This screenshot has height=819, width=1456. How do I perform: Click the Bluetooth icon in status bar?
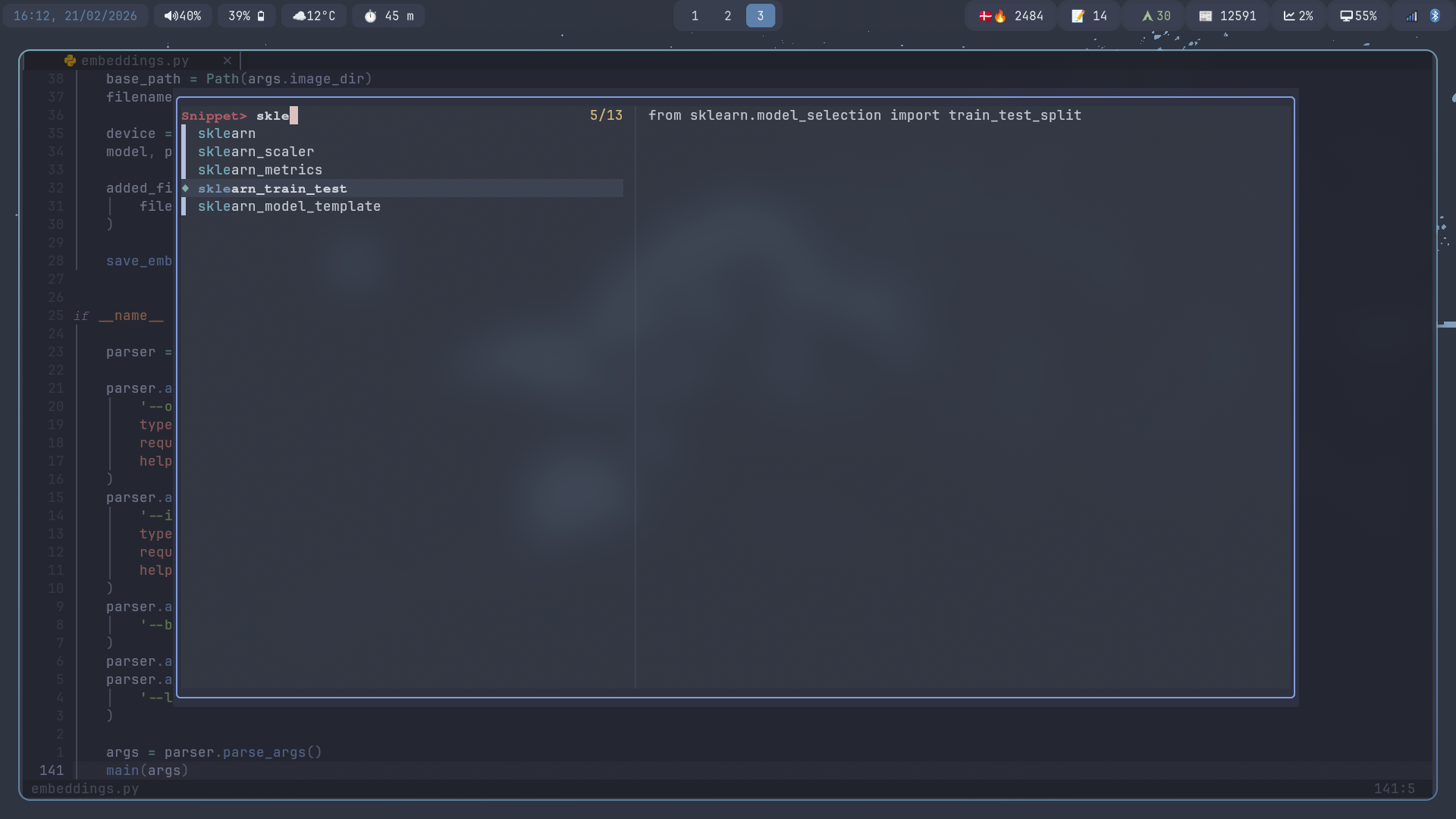[1435, 16]
